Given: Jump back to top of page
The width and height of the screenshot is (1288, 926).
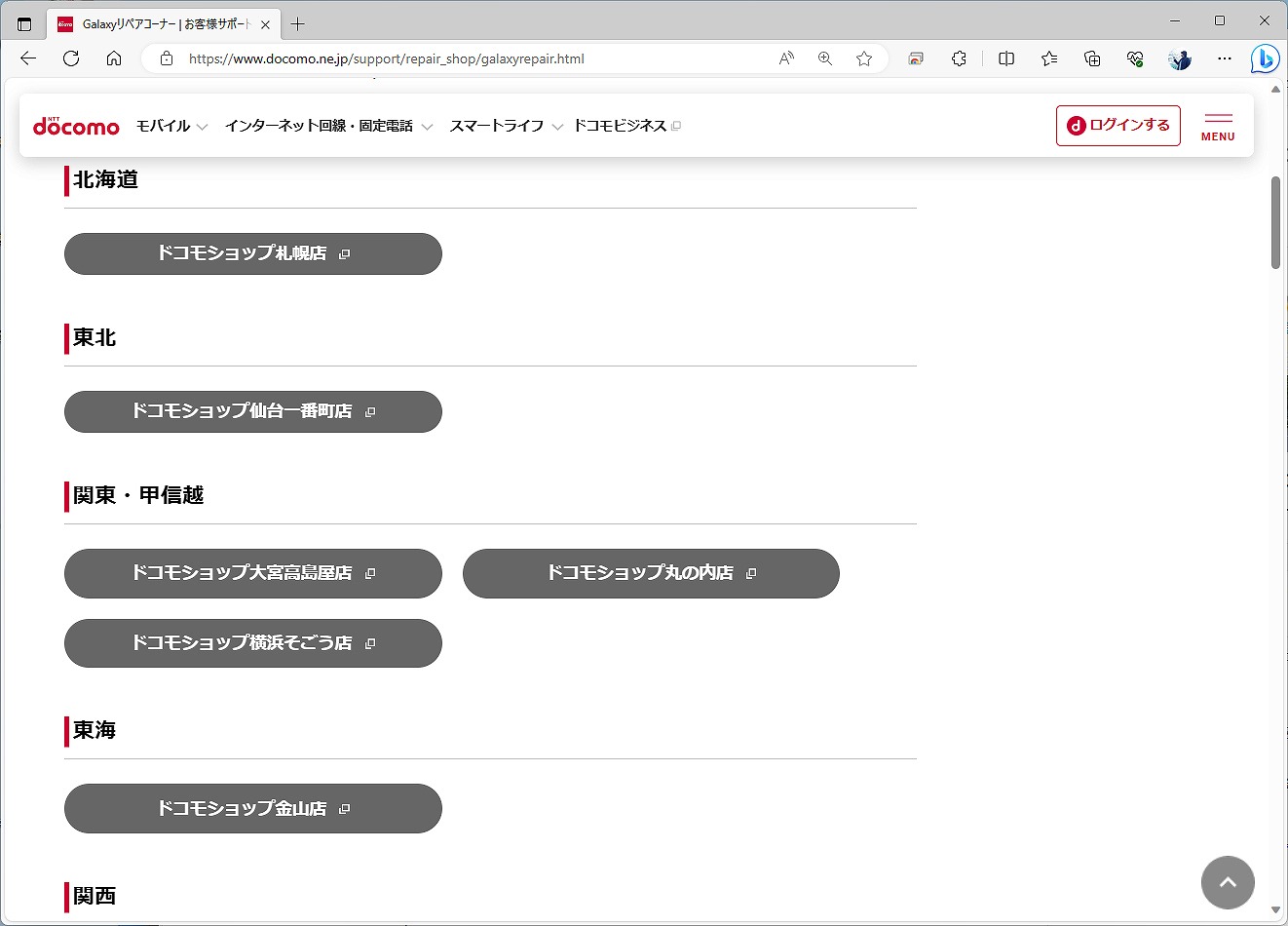Looking at the screenshot, I should click(1228, 882).
